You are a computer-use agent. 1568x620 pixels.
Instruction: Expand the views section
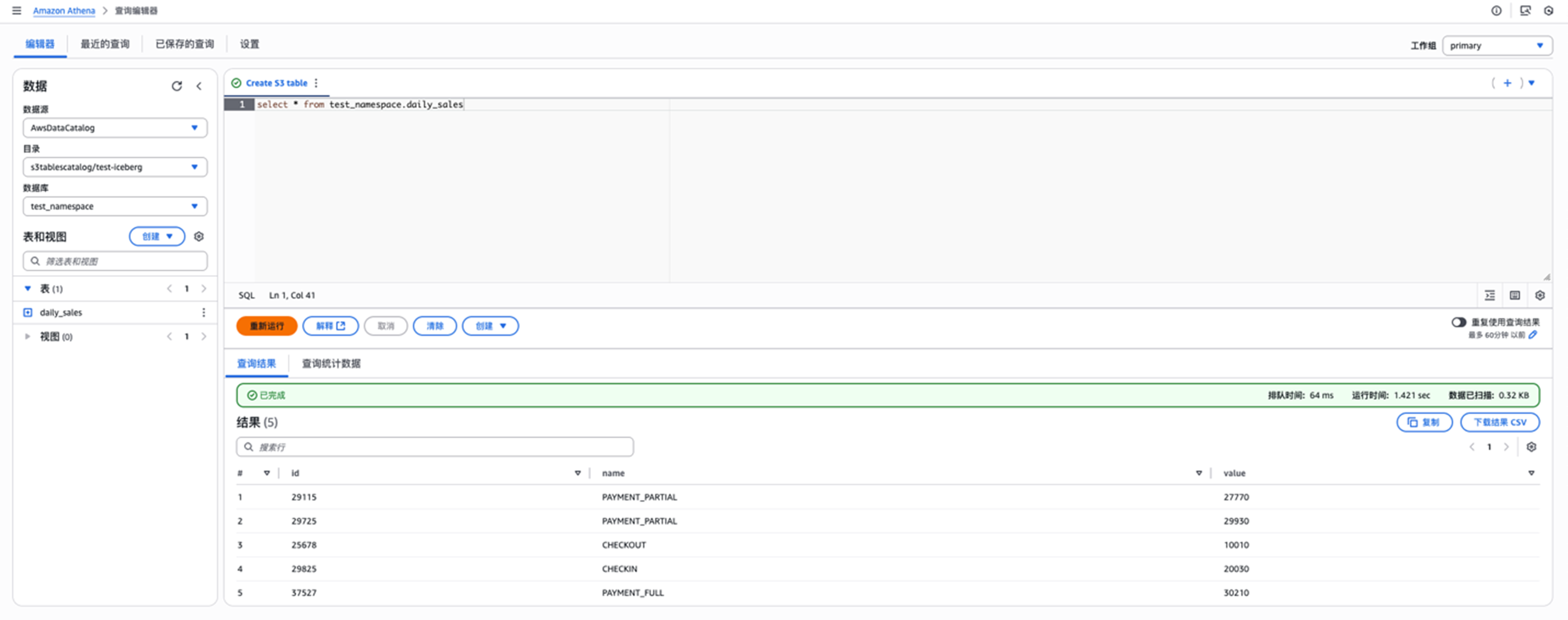(x=28, y=336)
